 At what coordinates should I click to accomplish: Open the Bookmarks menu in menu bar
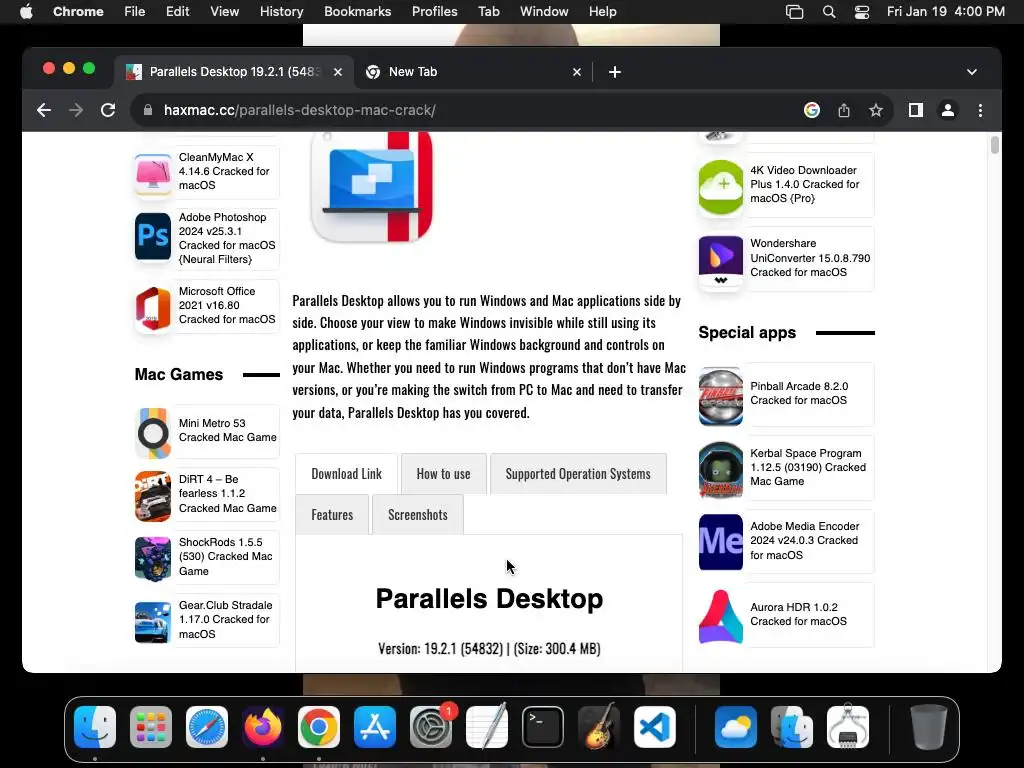pos(357,12)
